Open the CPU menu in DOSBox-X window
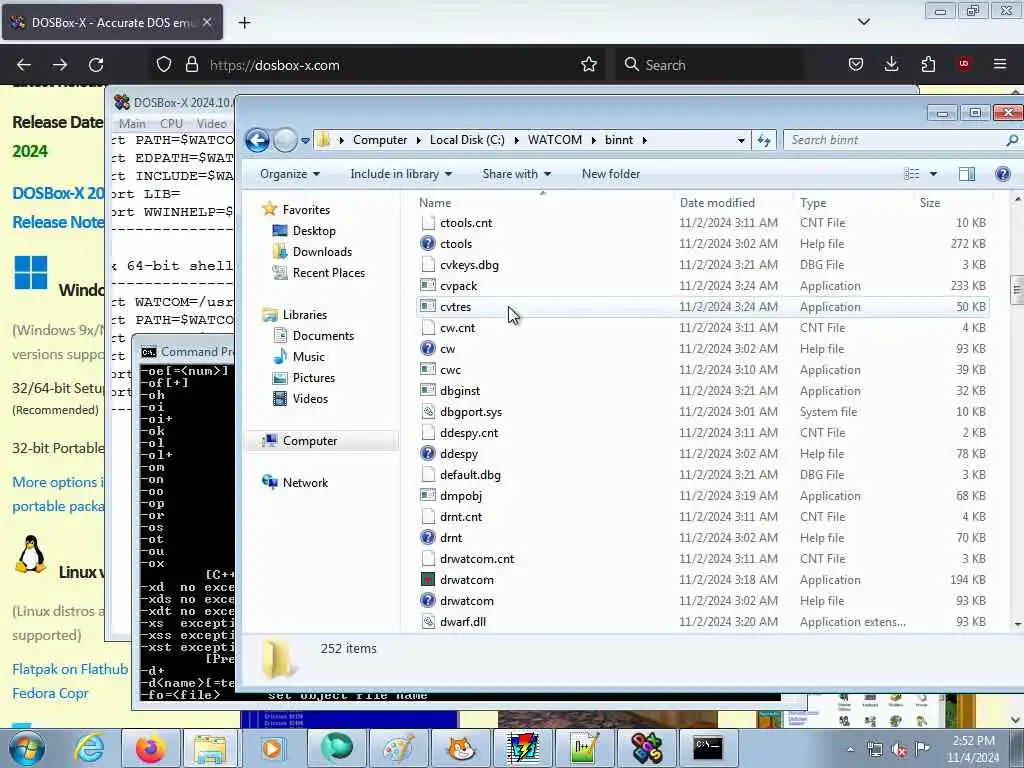The image size is (1024, 768). point(171,123)
